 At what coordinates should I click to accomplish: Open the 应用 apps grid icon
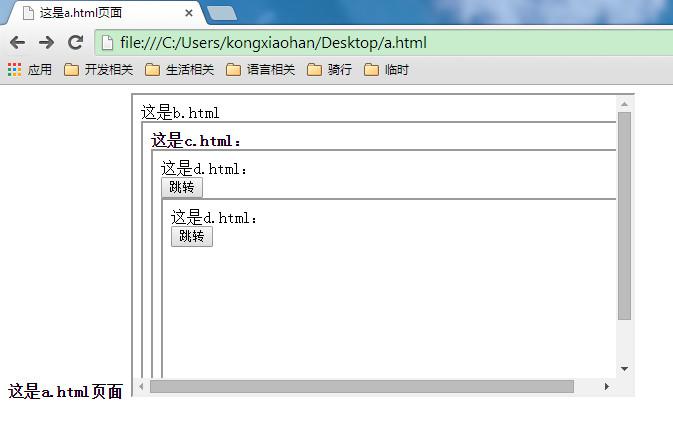click(x=15, y=70)
